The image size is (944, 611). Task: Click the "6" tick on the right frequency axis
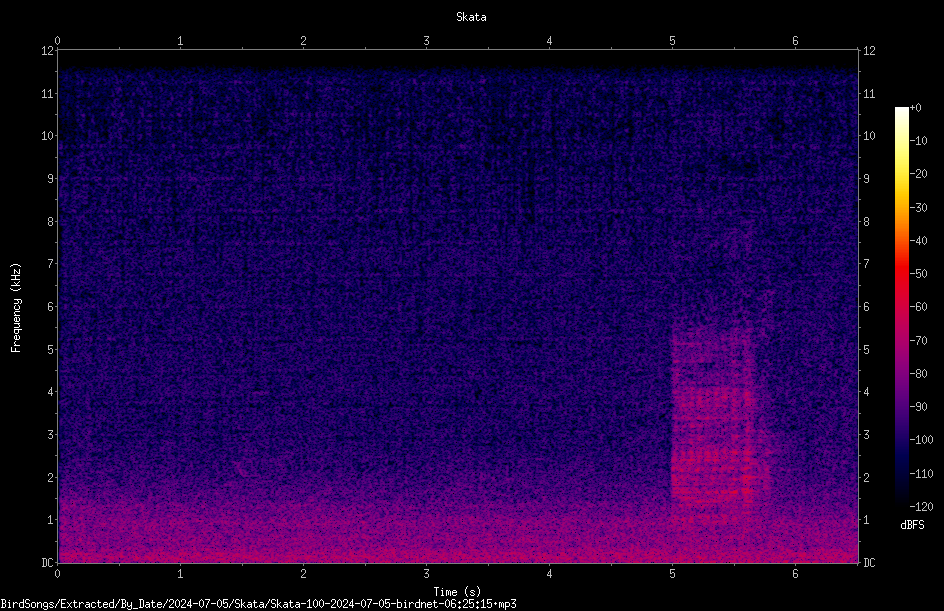coord(866,306)
